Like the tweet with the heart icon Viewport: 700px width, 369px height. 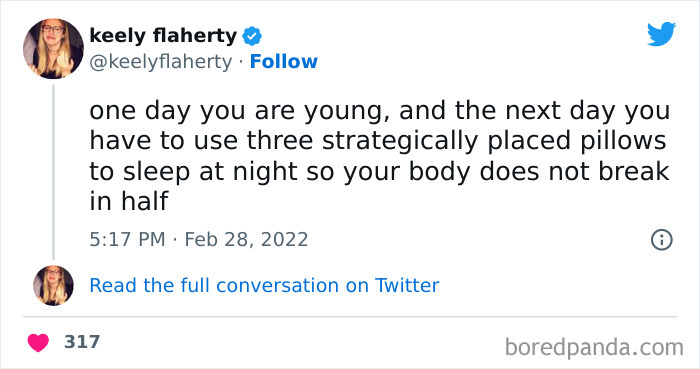click(38, 343)
